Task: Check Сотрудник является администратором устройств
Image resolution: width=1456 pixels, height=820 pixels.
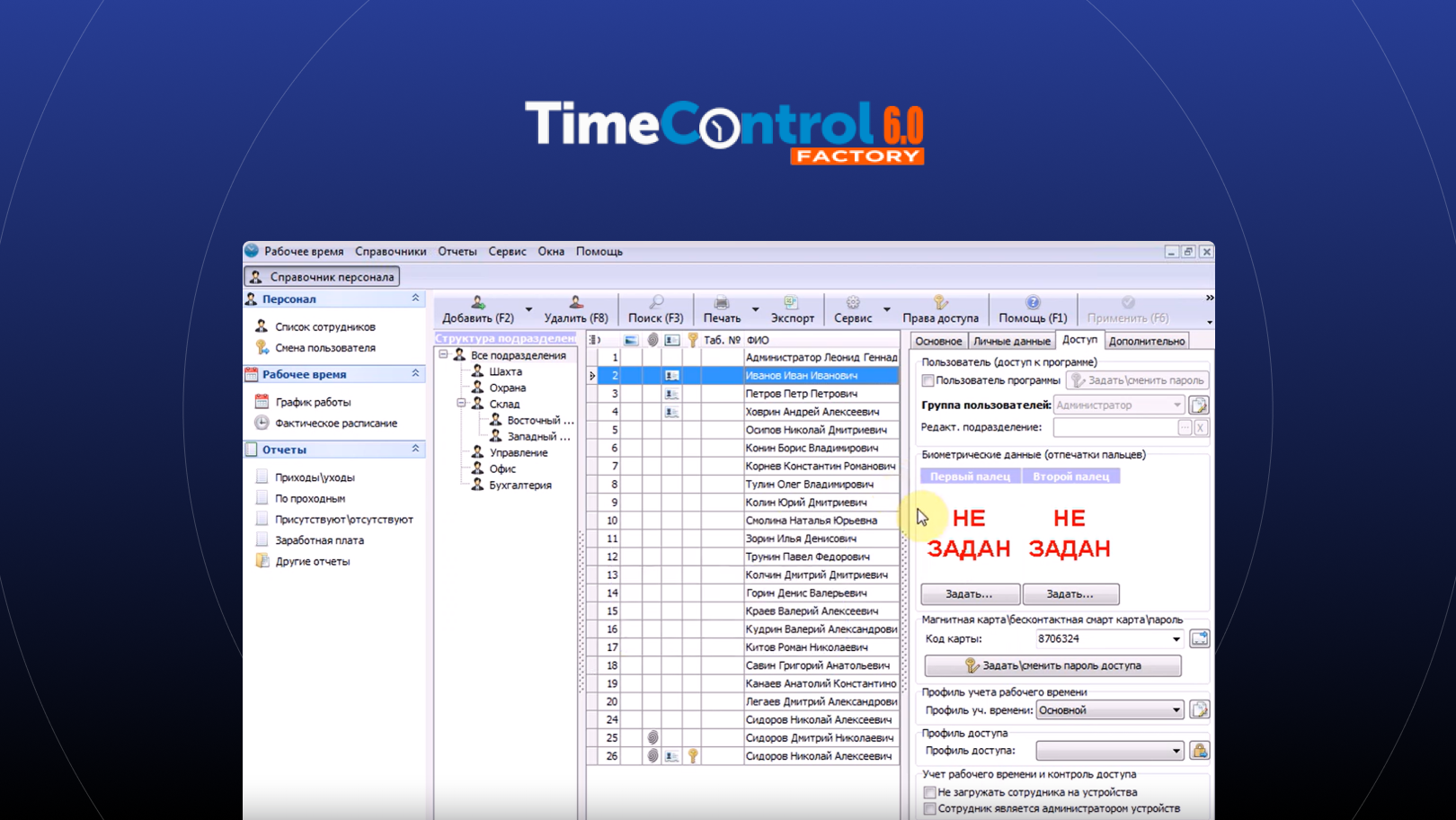Action: tap(929, 808)
